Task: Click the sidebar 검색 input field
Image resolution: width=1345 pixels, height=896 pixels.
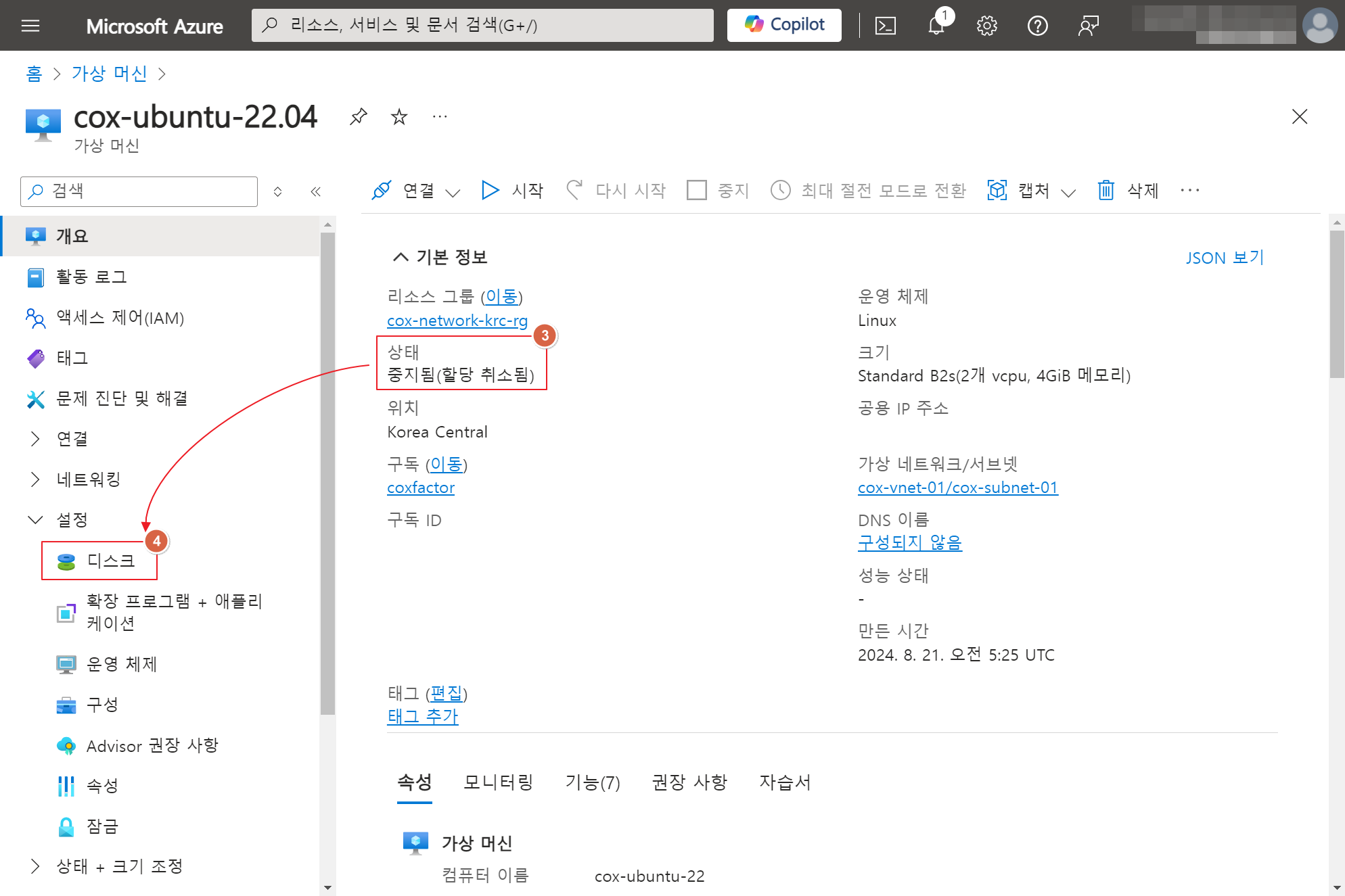Action: pyautogui.click(x=149, y=191)
